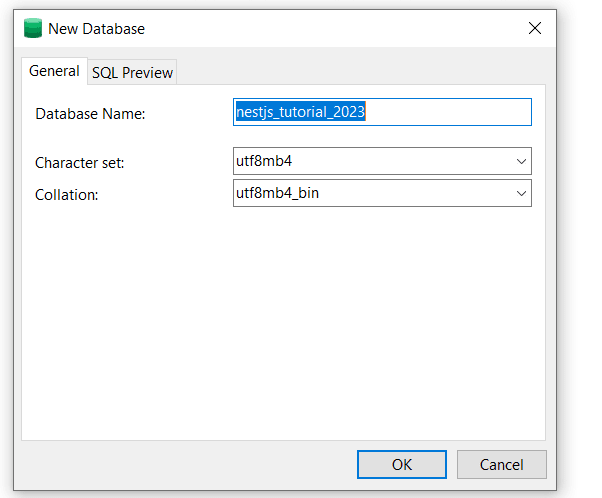
Task: Open the Collation combo box showing utf8mb4_bin
Action: 370,193
